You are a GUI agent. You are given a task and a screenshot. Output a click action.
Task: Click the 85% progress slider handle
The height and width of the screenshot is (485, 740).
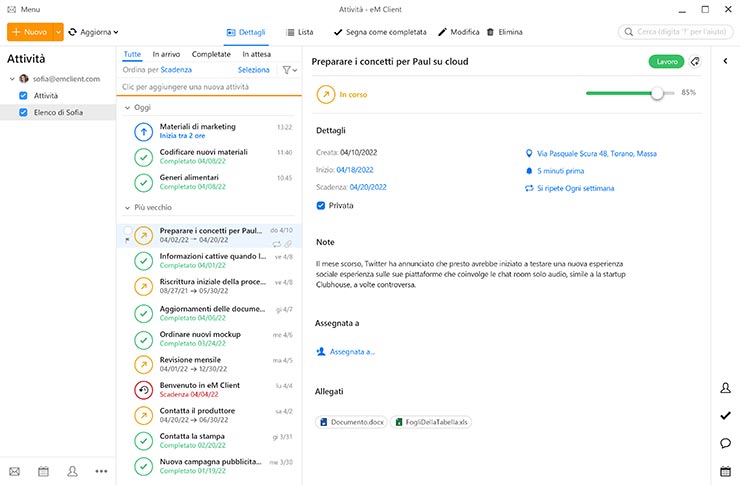tap(657, 93)
